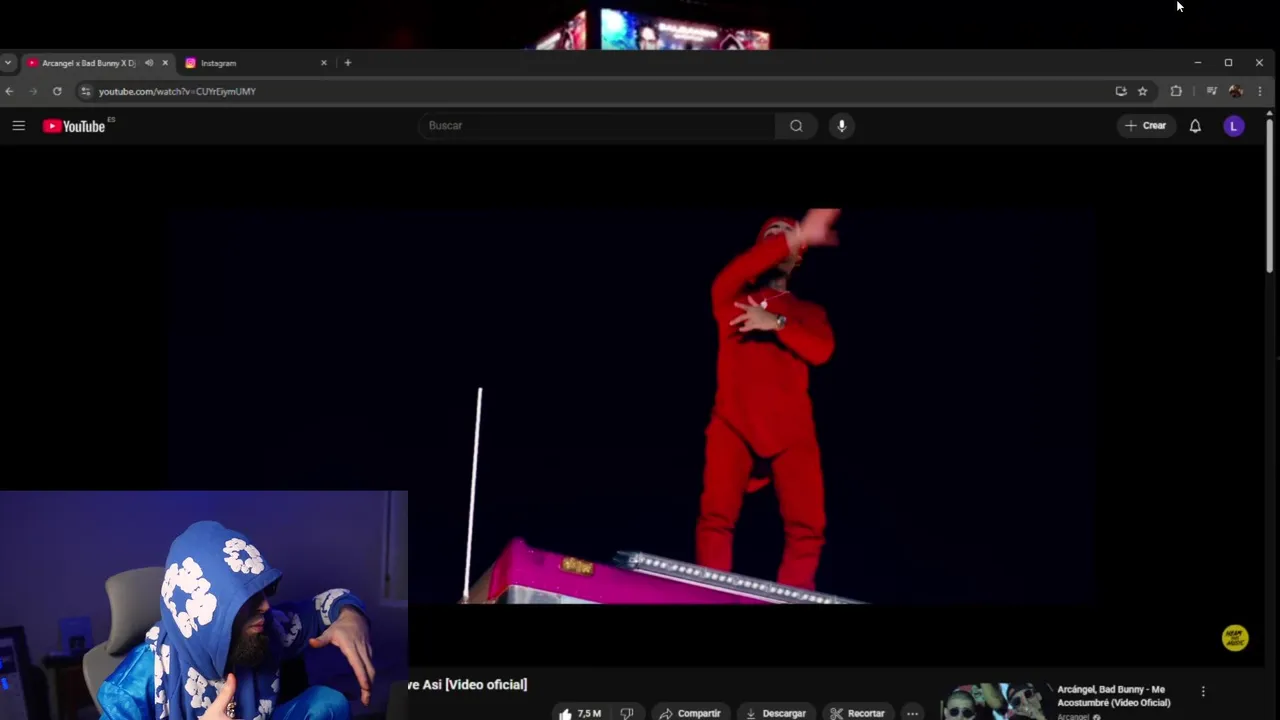The height and width of the screenshot is (720, 1280).
Task: View site information icon in address bar
Action: (x=86, y=91)
